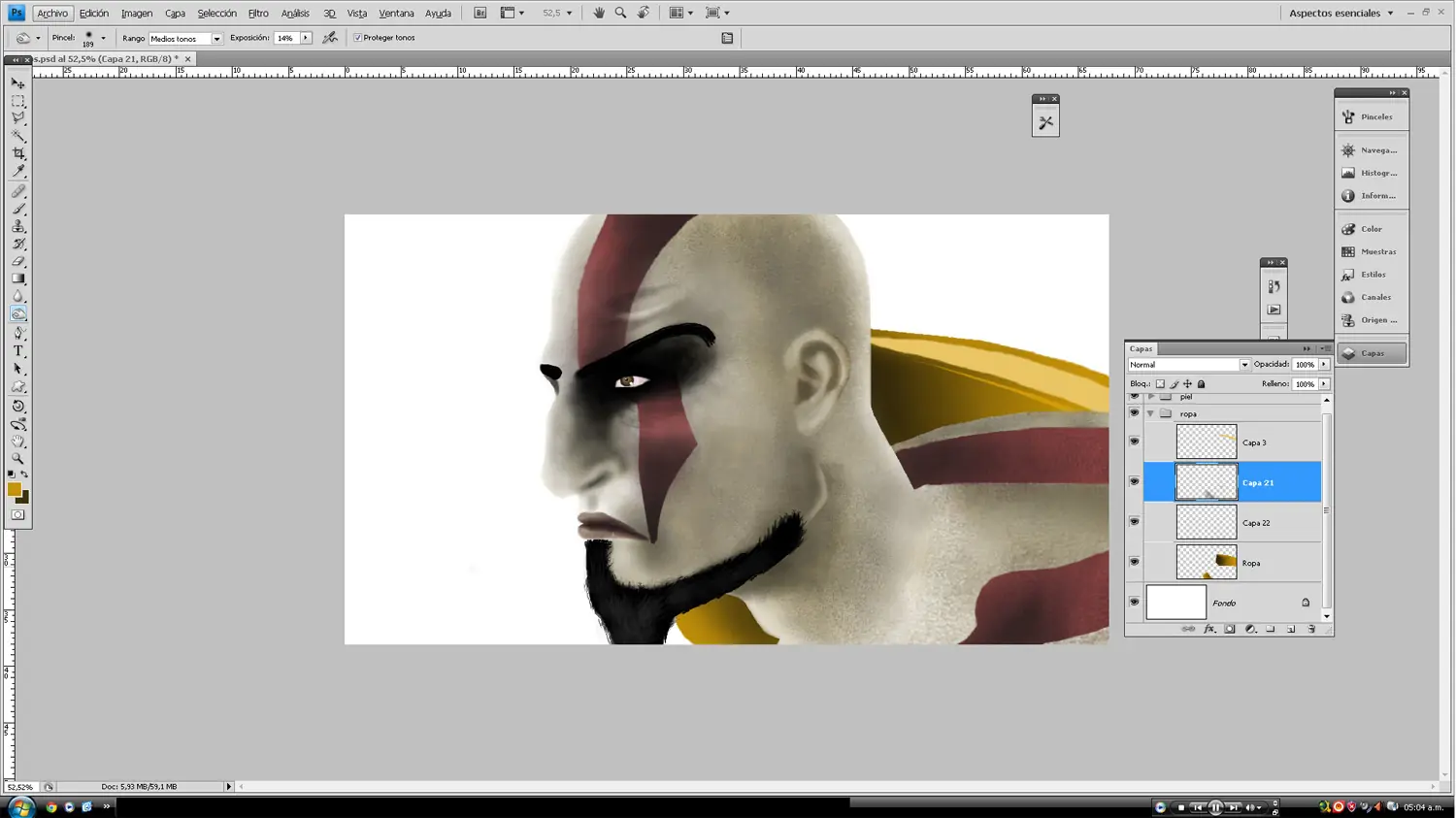Enable airbrush mode in options bar
The height and width of the screenshot is (818, 1456).
click(330, 38)
